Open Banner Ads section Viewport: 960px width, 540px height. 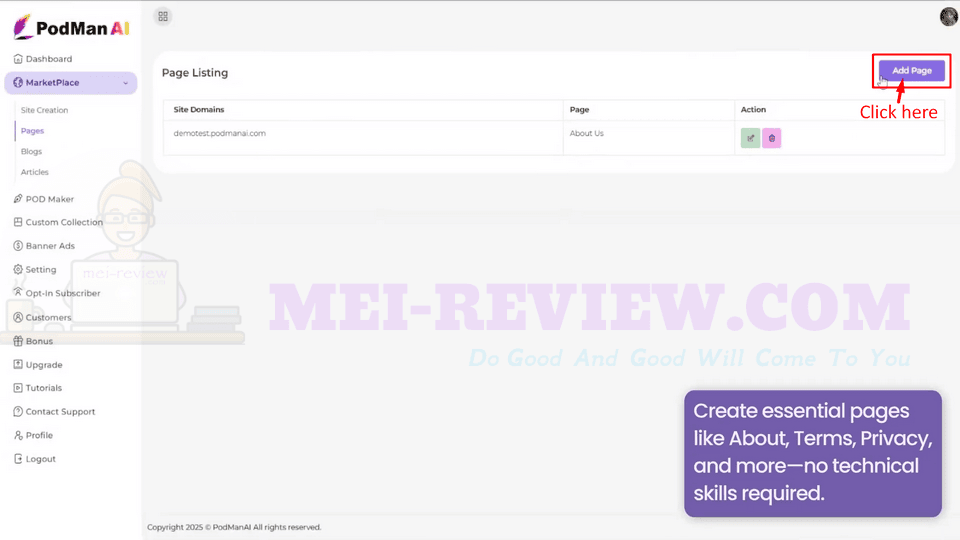tap(50, 246)
